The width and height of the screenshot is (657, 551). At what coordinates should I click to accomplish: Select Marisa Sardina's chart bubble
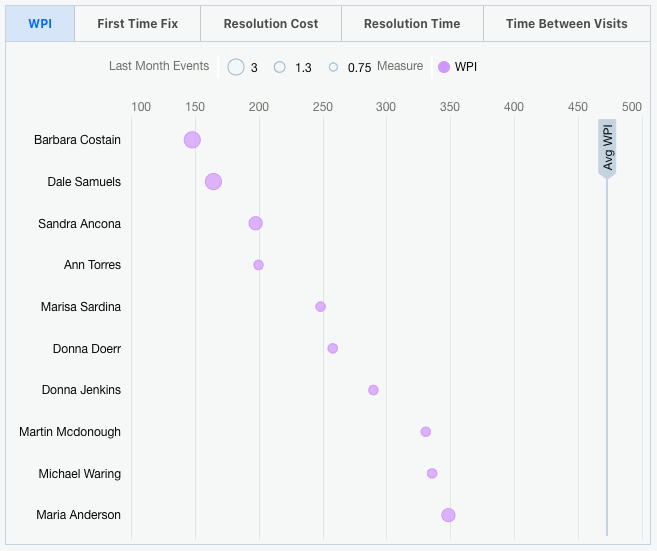[x=321, y=306]
